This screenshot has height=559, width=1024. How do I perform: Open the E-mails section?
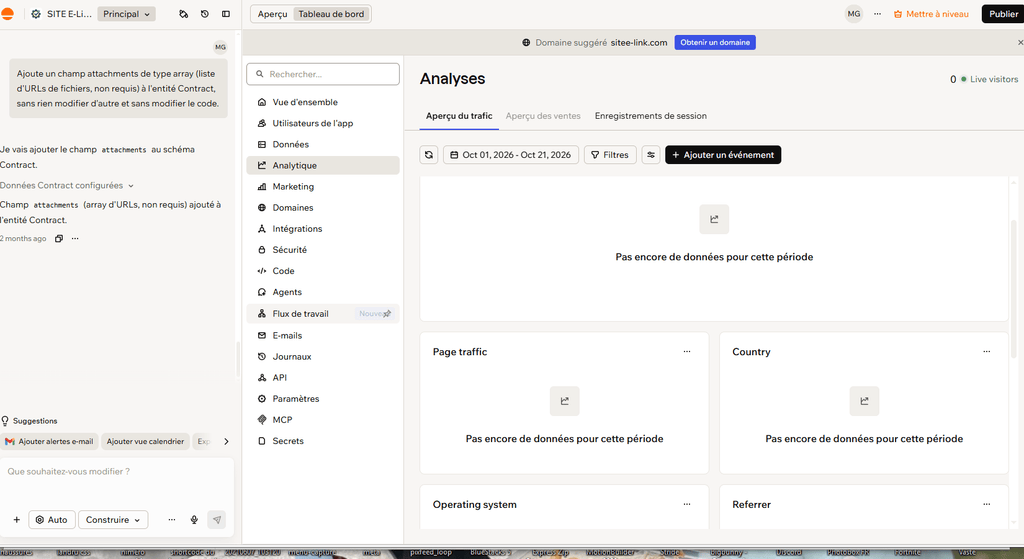[323, 336]
